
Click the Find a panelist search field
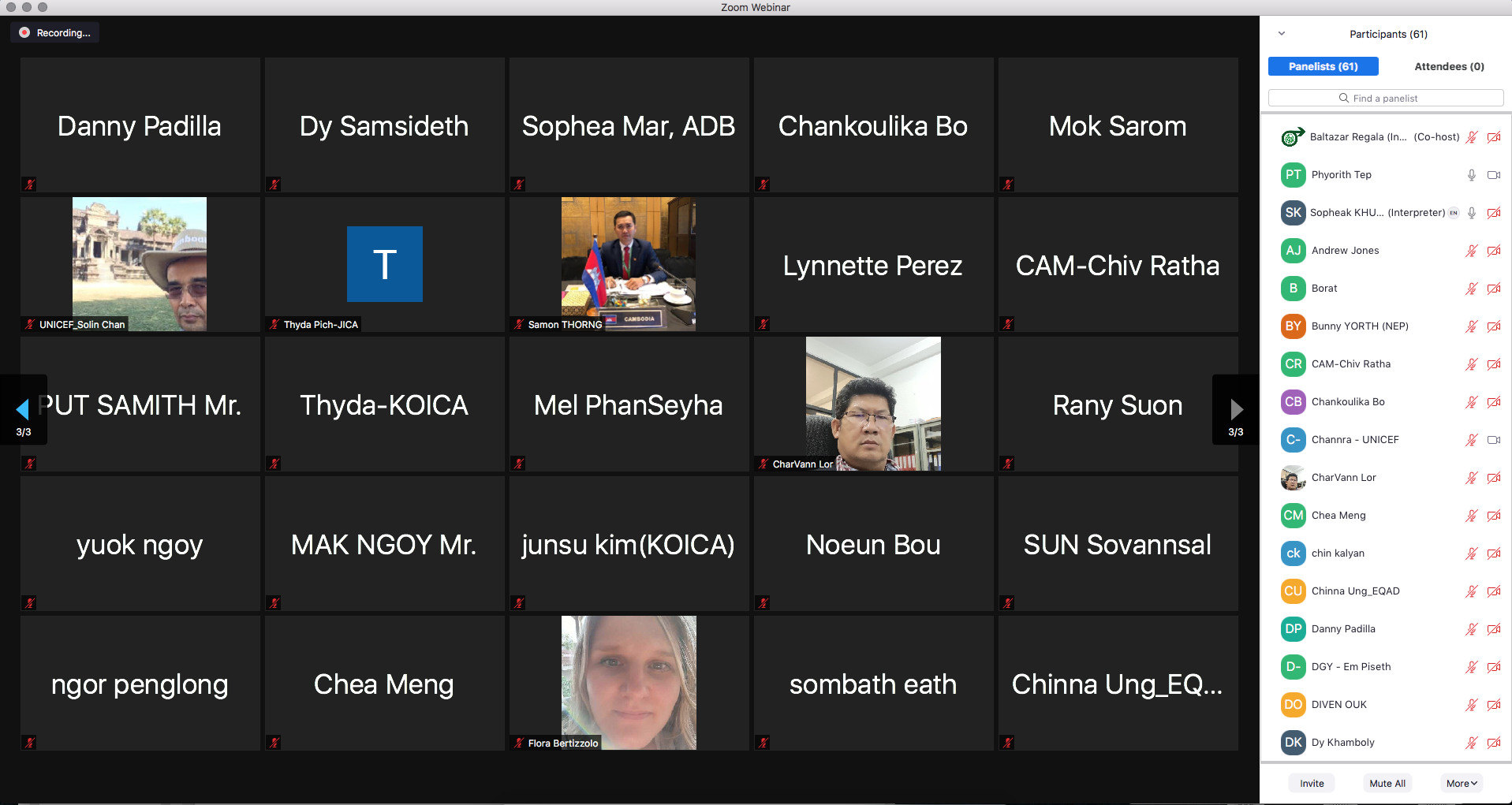(1385, 98)
